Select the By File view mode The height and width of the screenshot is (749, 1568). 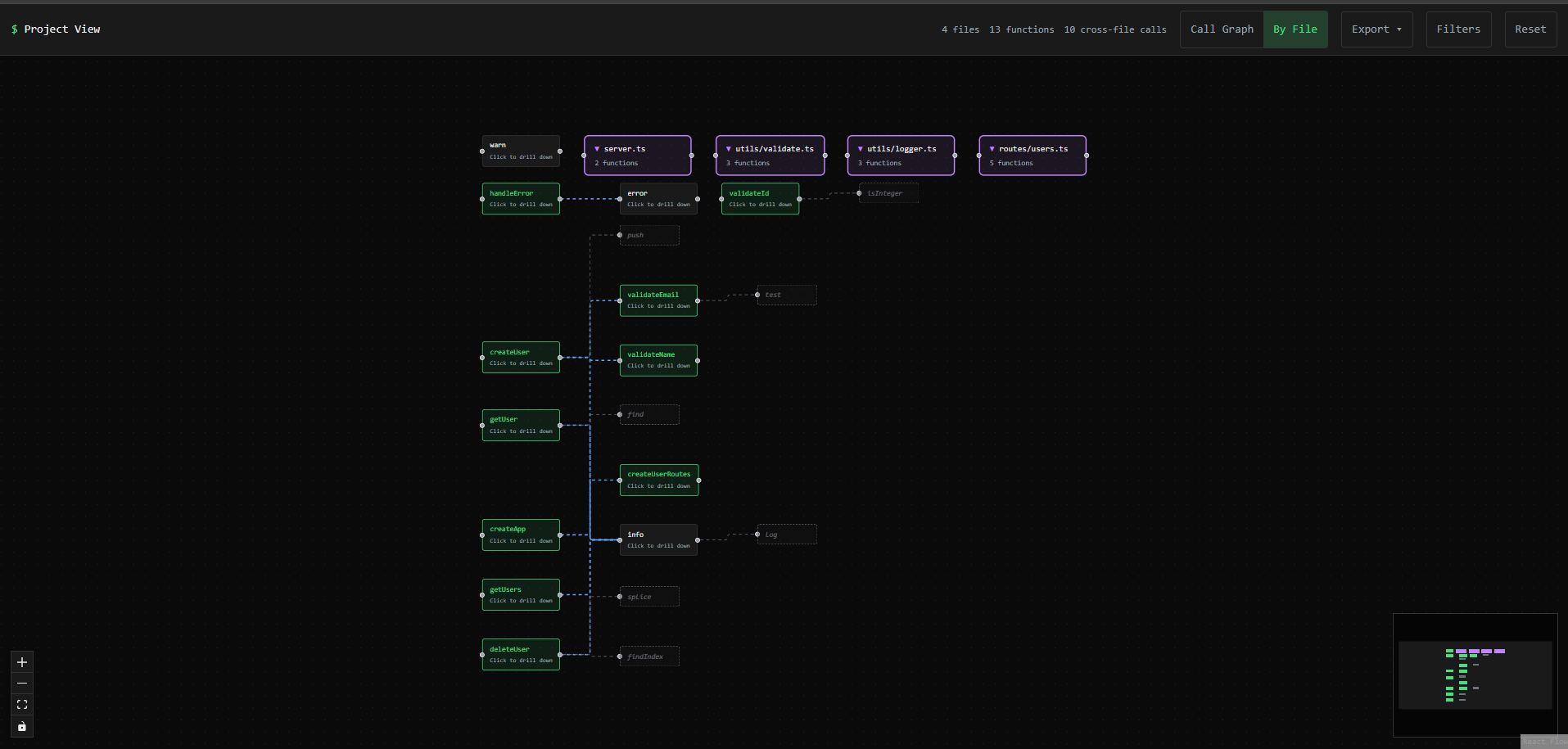pyautogui.click(x=1295, y=29)
